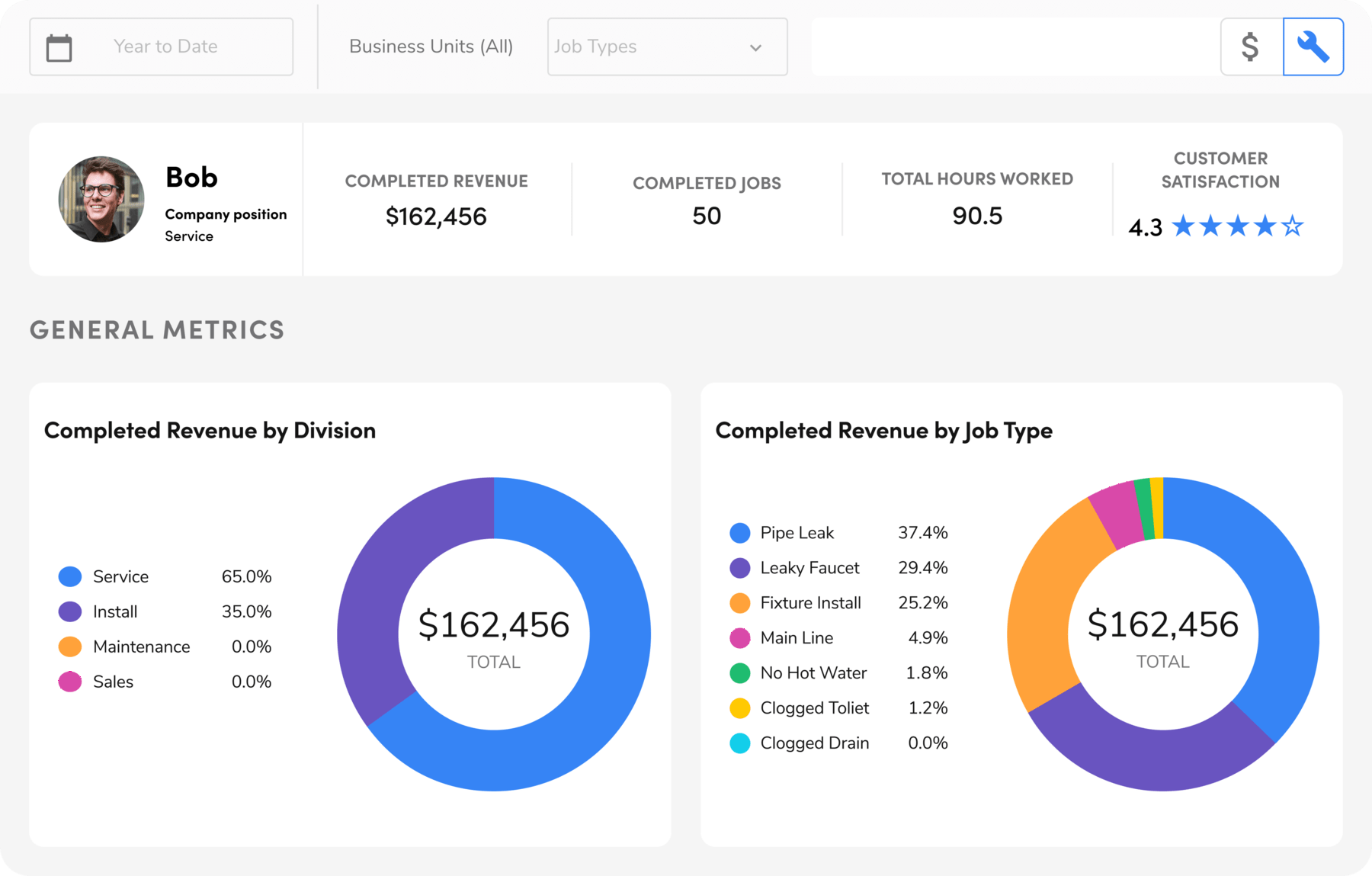Viewport: 1372px width, 876px height.
Task: Click inside the search field
Action: point(1014,47)
